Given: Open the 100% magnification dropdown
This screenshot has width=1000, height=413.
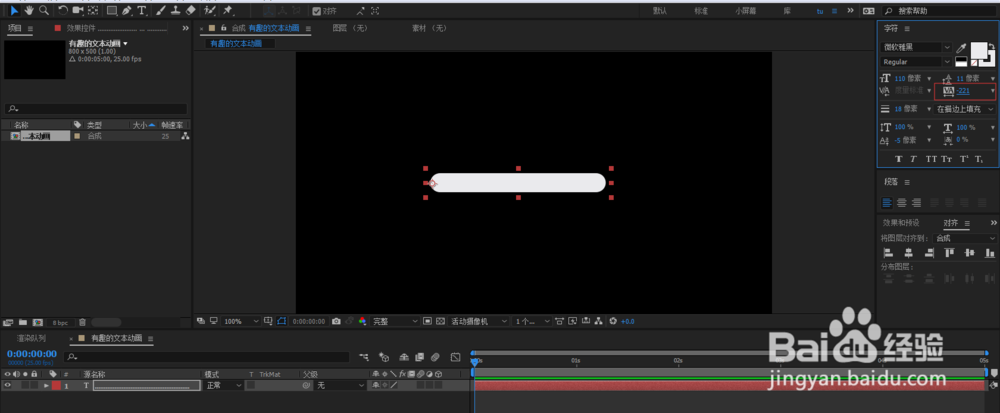Looking at the screenshot, I should click(241, 321).
